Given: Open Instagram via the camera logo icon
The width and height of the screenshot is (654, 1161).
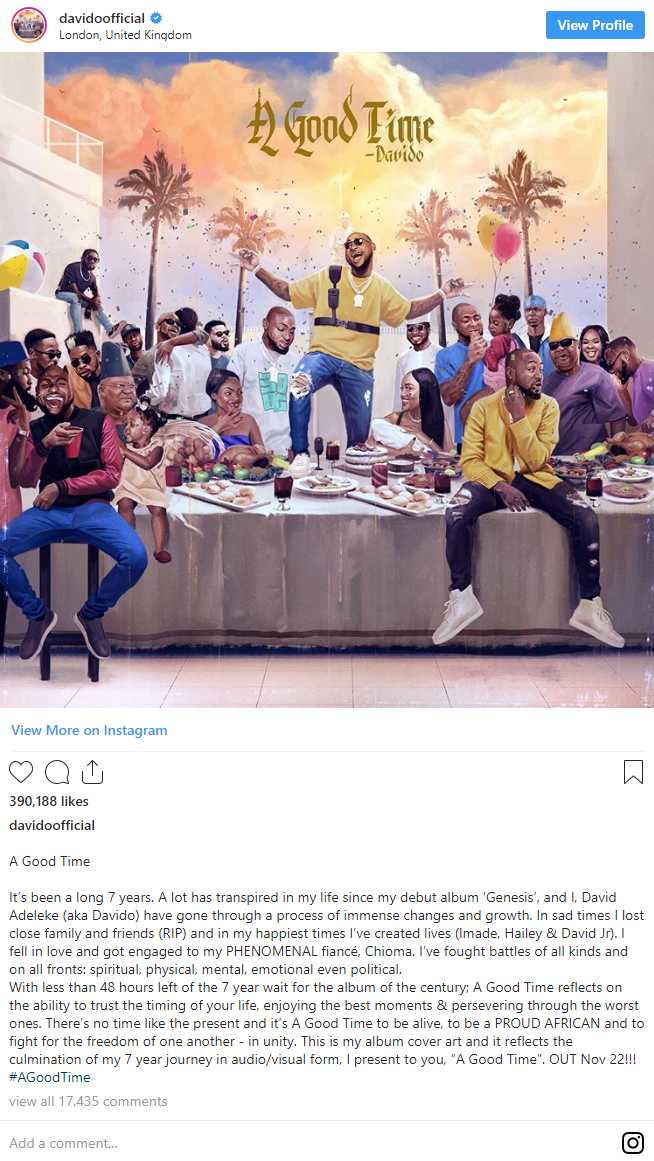Looking at the screenshot, I should tap(633, 1142).
